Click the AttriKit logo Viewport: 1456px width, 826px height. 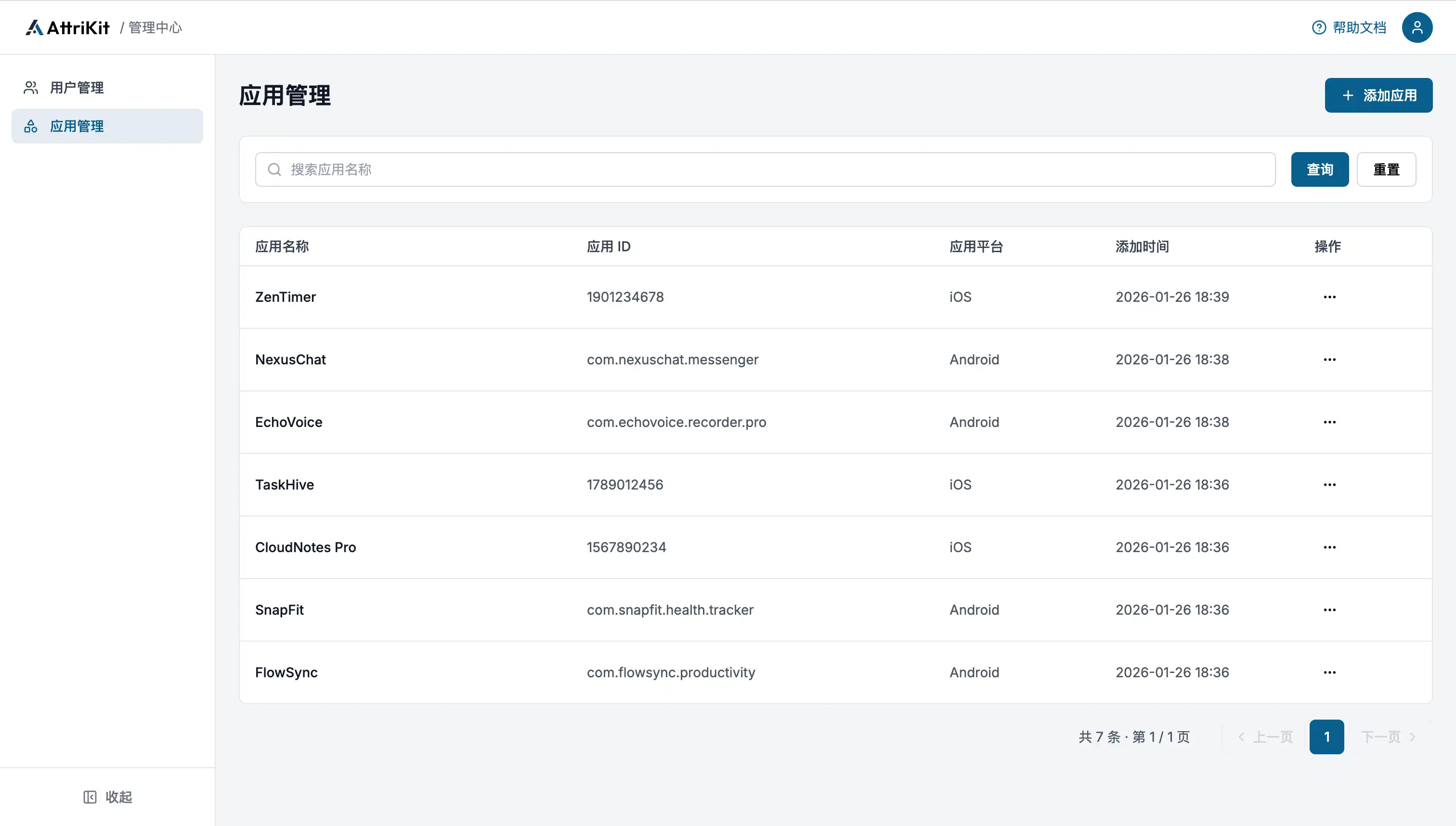pos(67,27)
